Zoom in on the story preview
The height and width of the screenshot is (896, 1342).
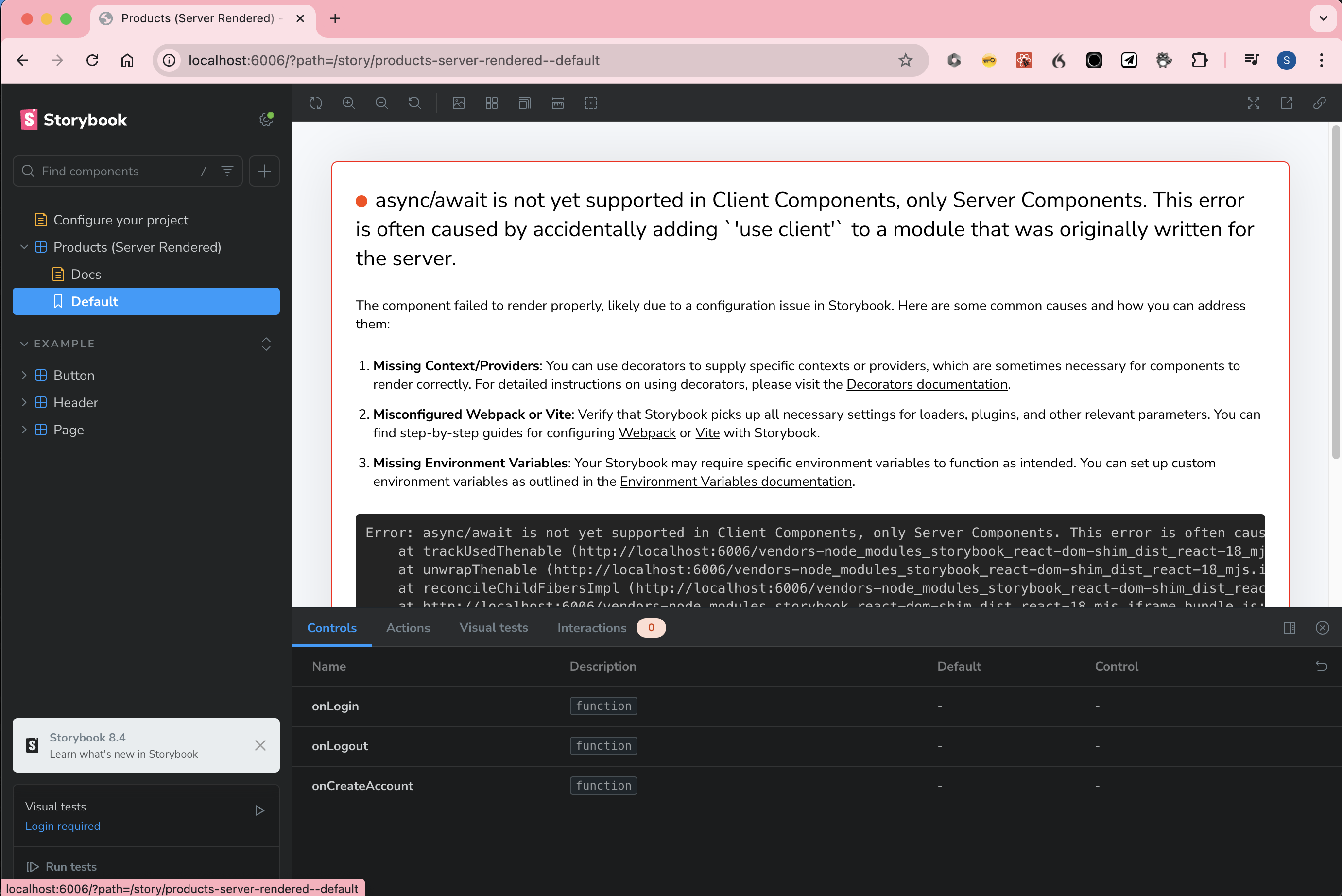tap(348, 103)
